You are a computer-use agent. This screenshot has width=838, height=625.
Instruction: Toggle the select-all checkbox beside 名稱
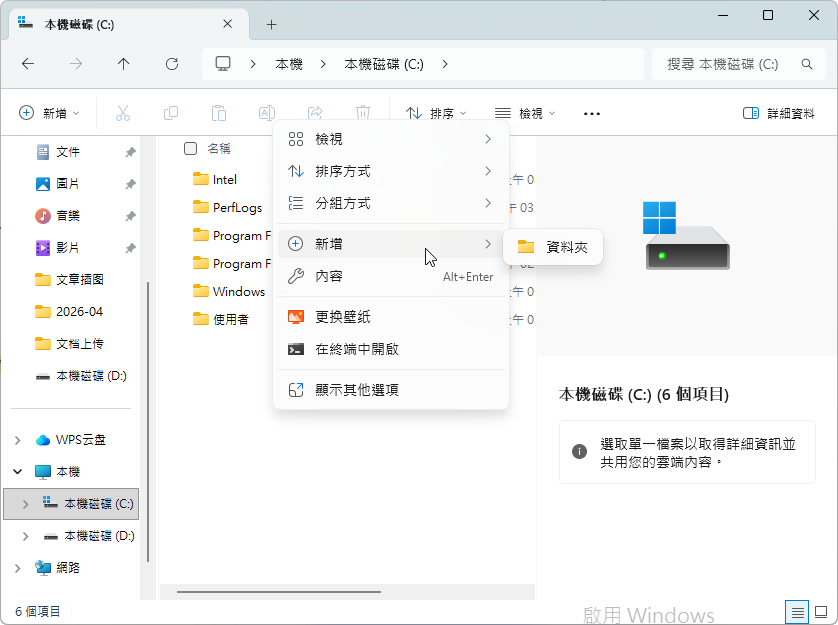tap(190, 149)
